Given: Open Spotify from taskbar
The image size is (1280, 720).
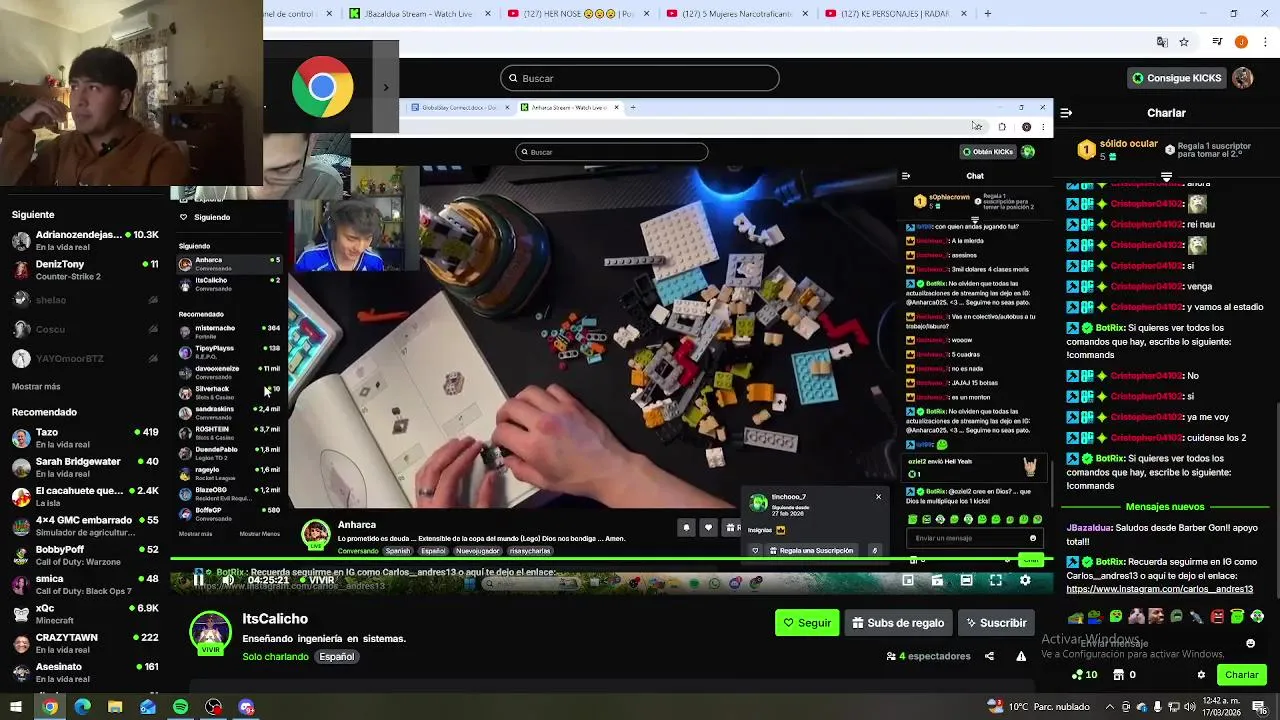Looking at the screenshot, I should tap(180, 707).
